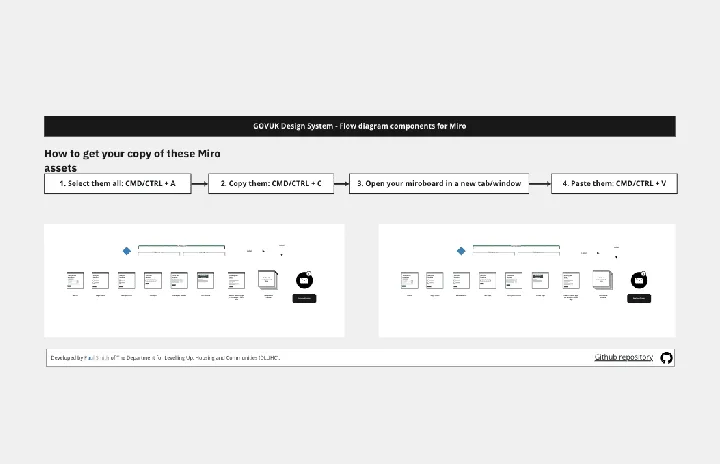The width and height of the screenshot is (720, 464).
Task: Select the GOVUK Design System title banner
Action: pos(360,126)
